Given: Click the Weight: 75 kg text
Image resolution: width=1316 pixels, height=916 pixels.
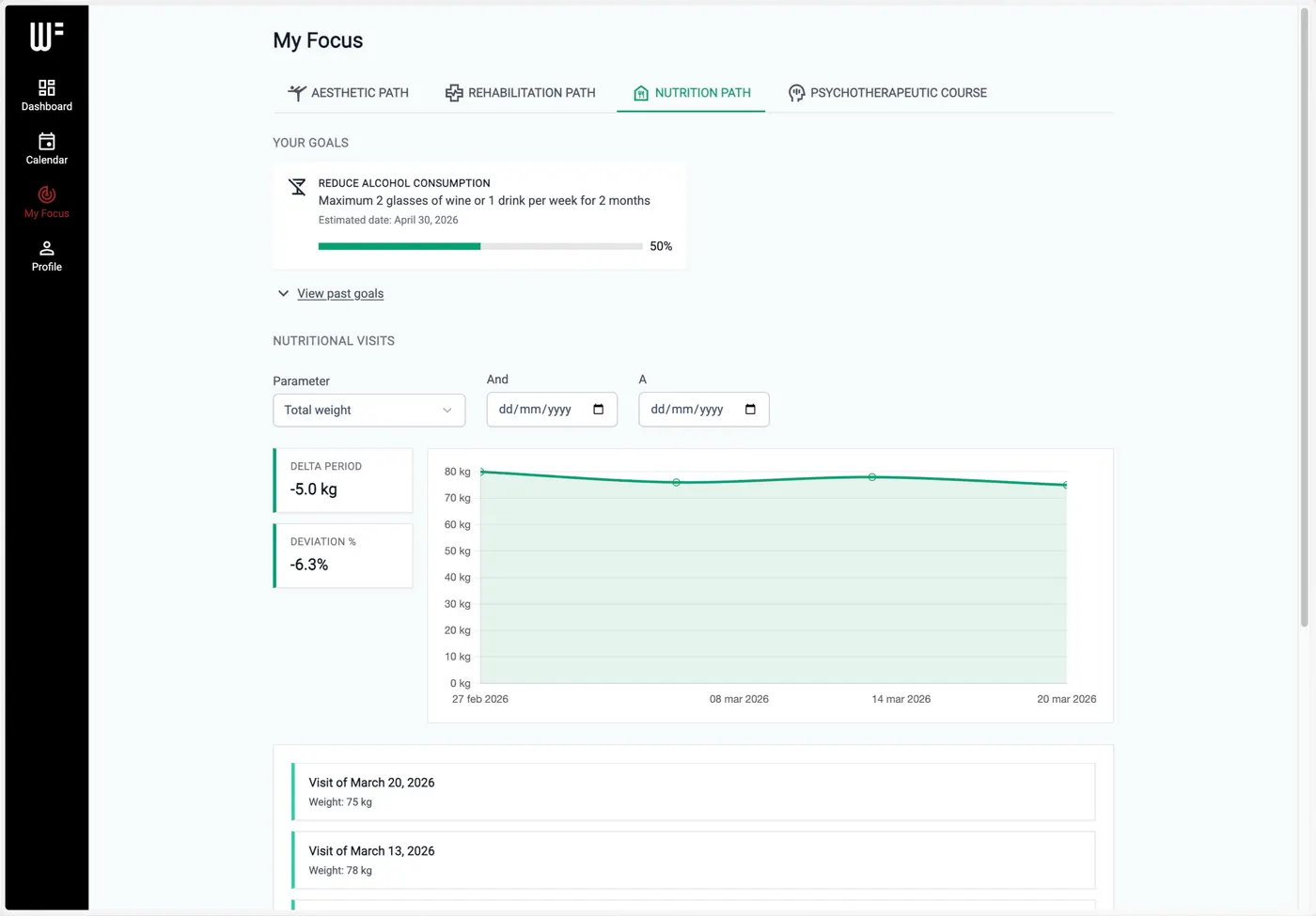Looking at the screenshot, I should click(x=340, y=802).
